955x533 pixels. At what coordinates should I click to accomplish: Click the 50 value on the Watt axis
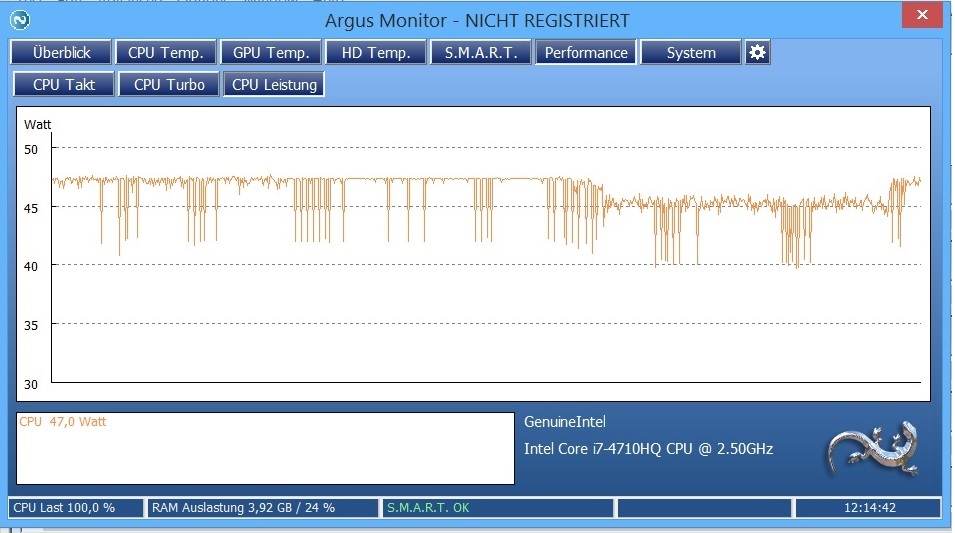[31, 149]
